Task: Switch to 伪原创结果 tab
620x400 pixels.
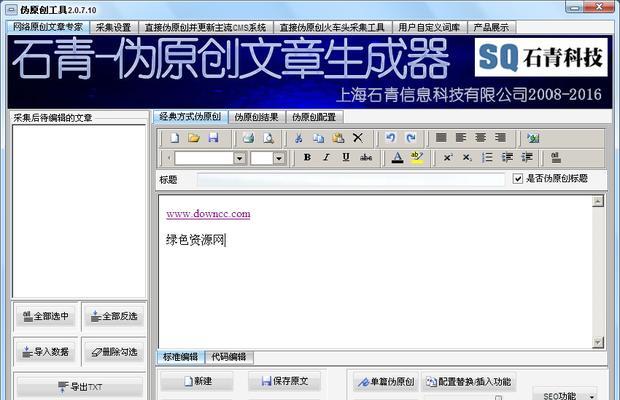Action: point(257,117)
